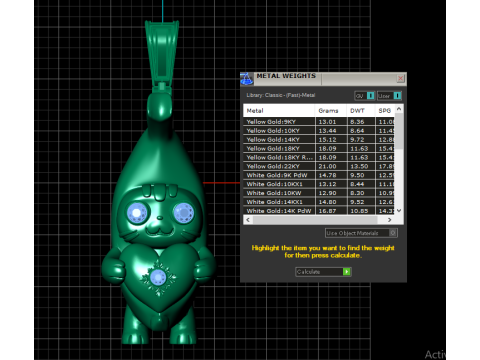Click the 9.72 DWT cell
480x360 pixels.
(361, 140)
